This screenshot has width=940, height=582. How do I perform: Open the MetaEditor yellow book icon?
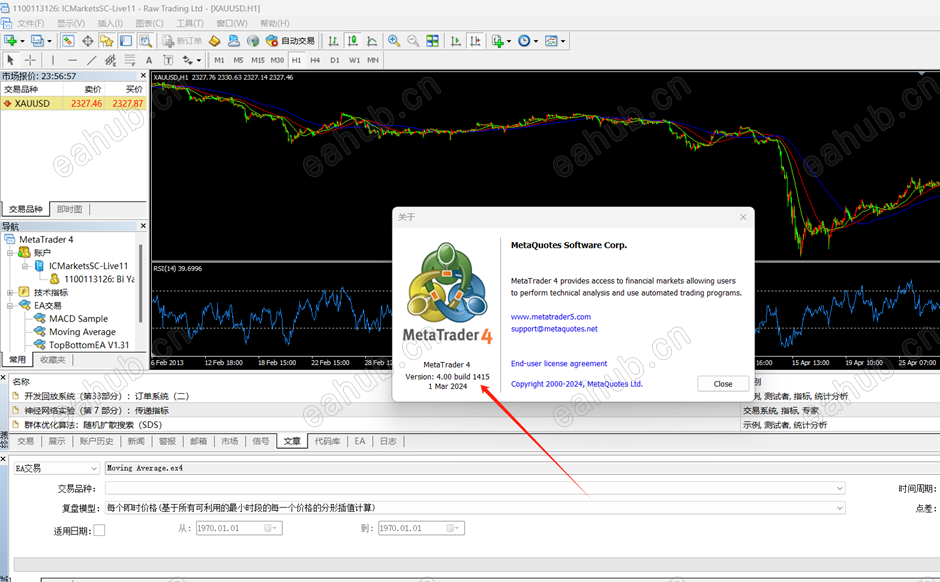click(x=215, y=41)
